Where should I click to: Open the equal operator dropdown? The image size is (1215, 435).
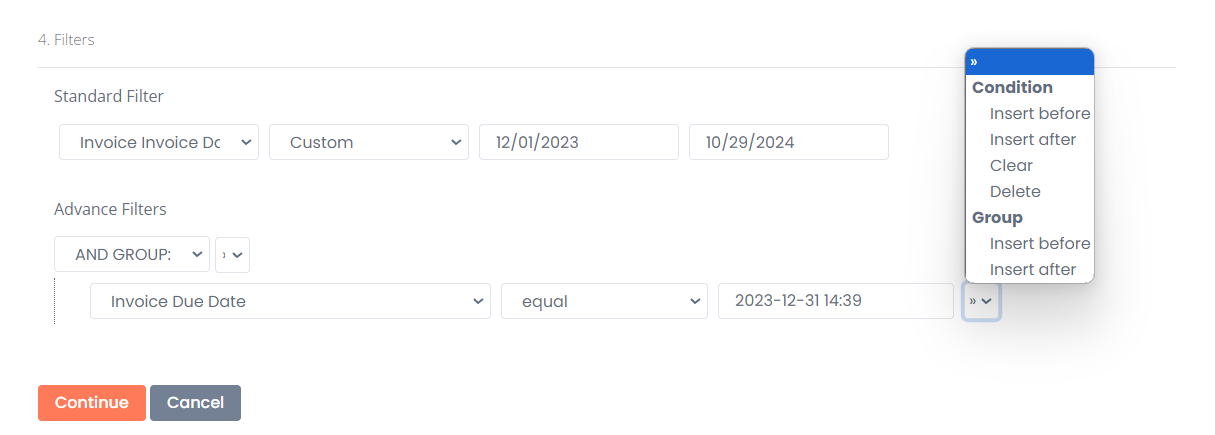tap(604, 301)
